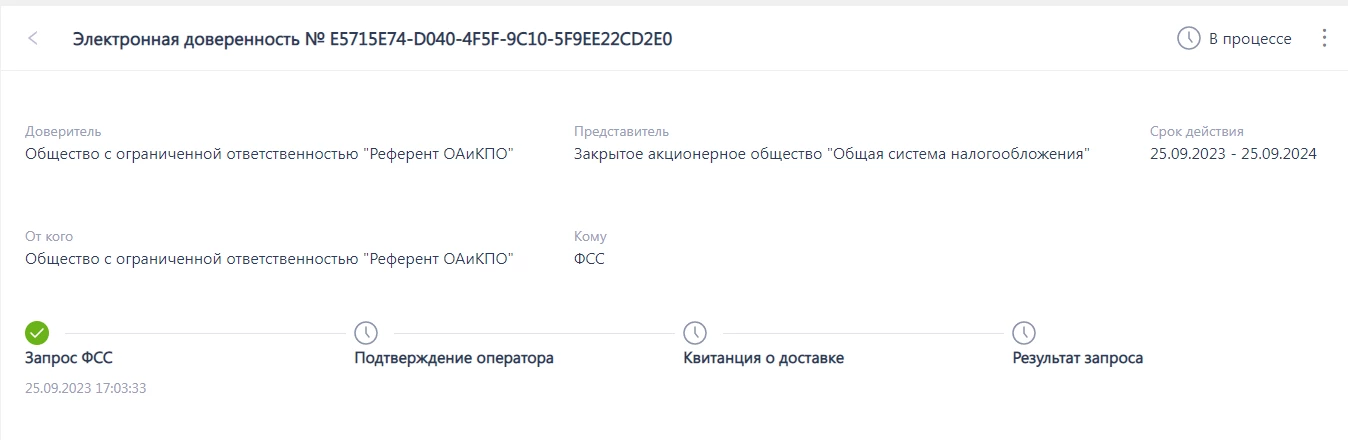Screen dimensions: 1348x440
Task: Select the "Запрос ФСС" step label
Action: (x=76, y=358)
